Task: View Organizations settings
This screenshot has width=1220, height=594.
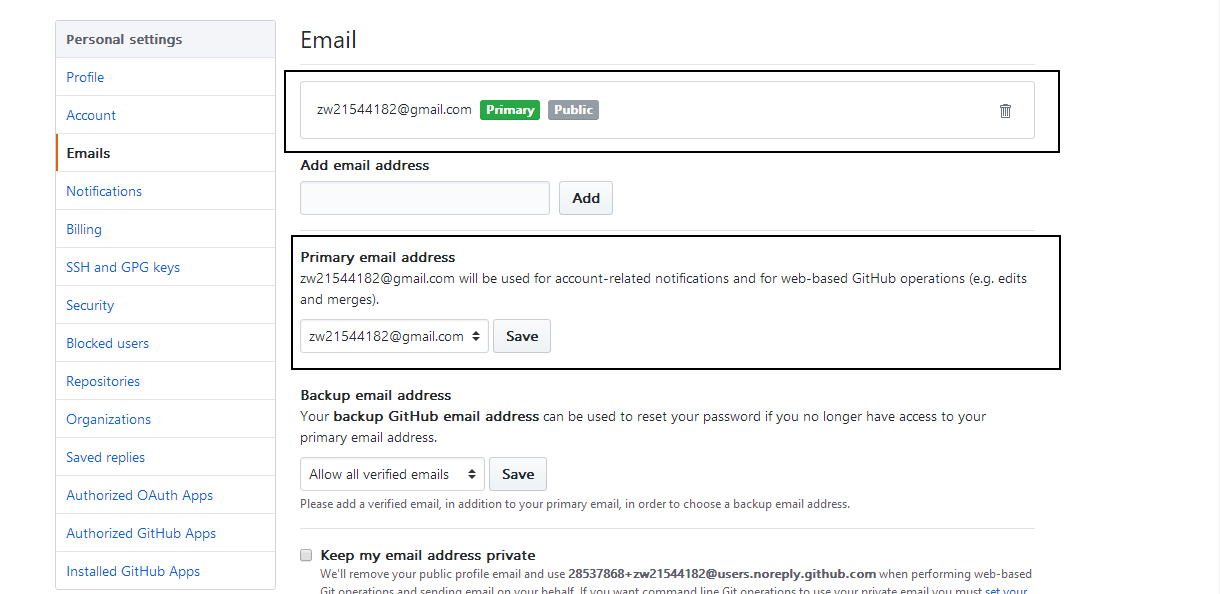Action: pyautogui.click(x=108, y=419)
